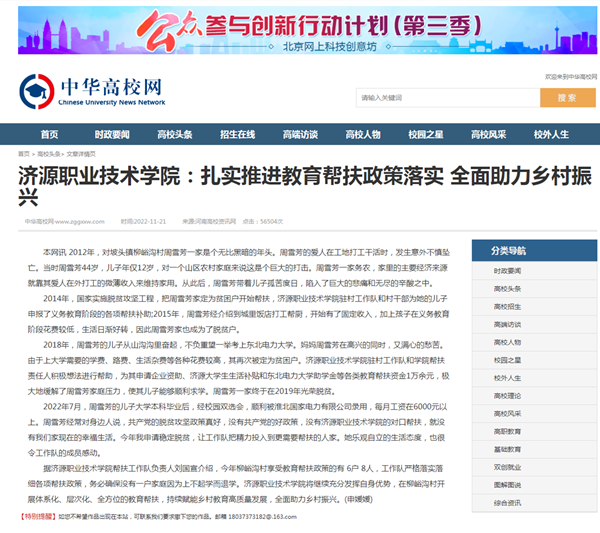
Task: Open 首页 in the navigation bar
Action: click(x=49, y=134)
